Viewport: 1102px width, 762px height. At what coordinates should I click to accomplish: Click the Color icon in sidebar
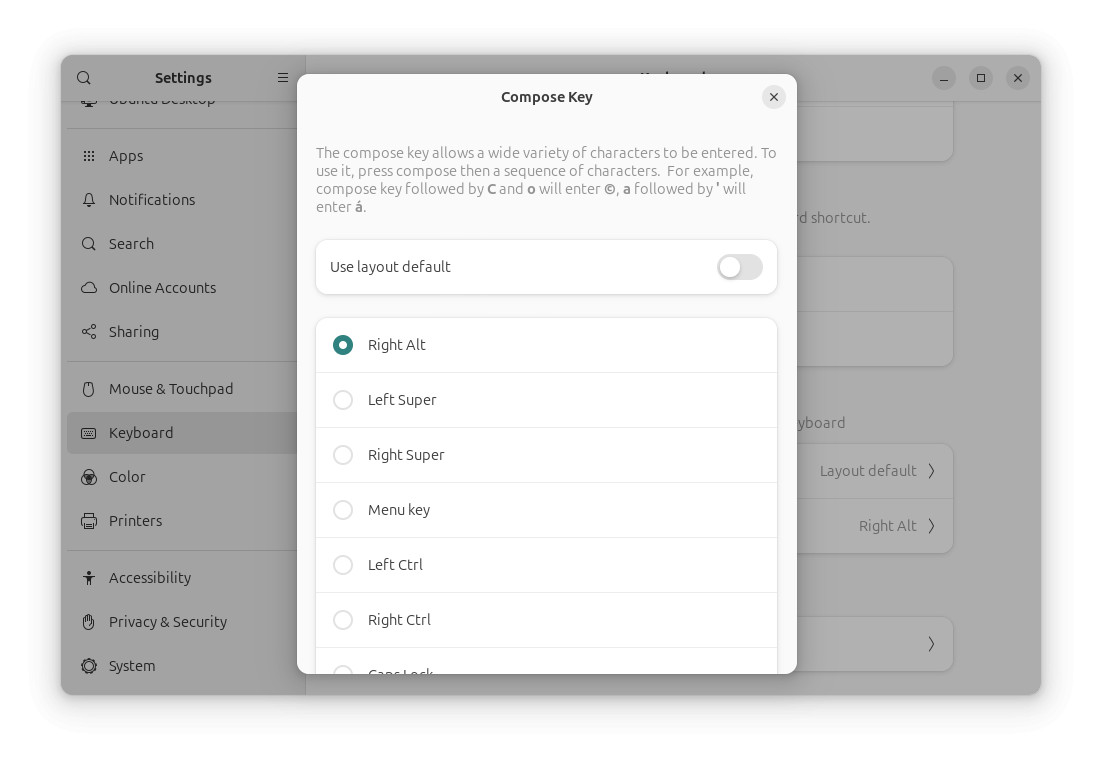pyautogui.click(x=89, y=477)
